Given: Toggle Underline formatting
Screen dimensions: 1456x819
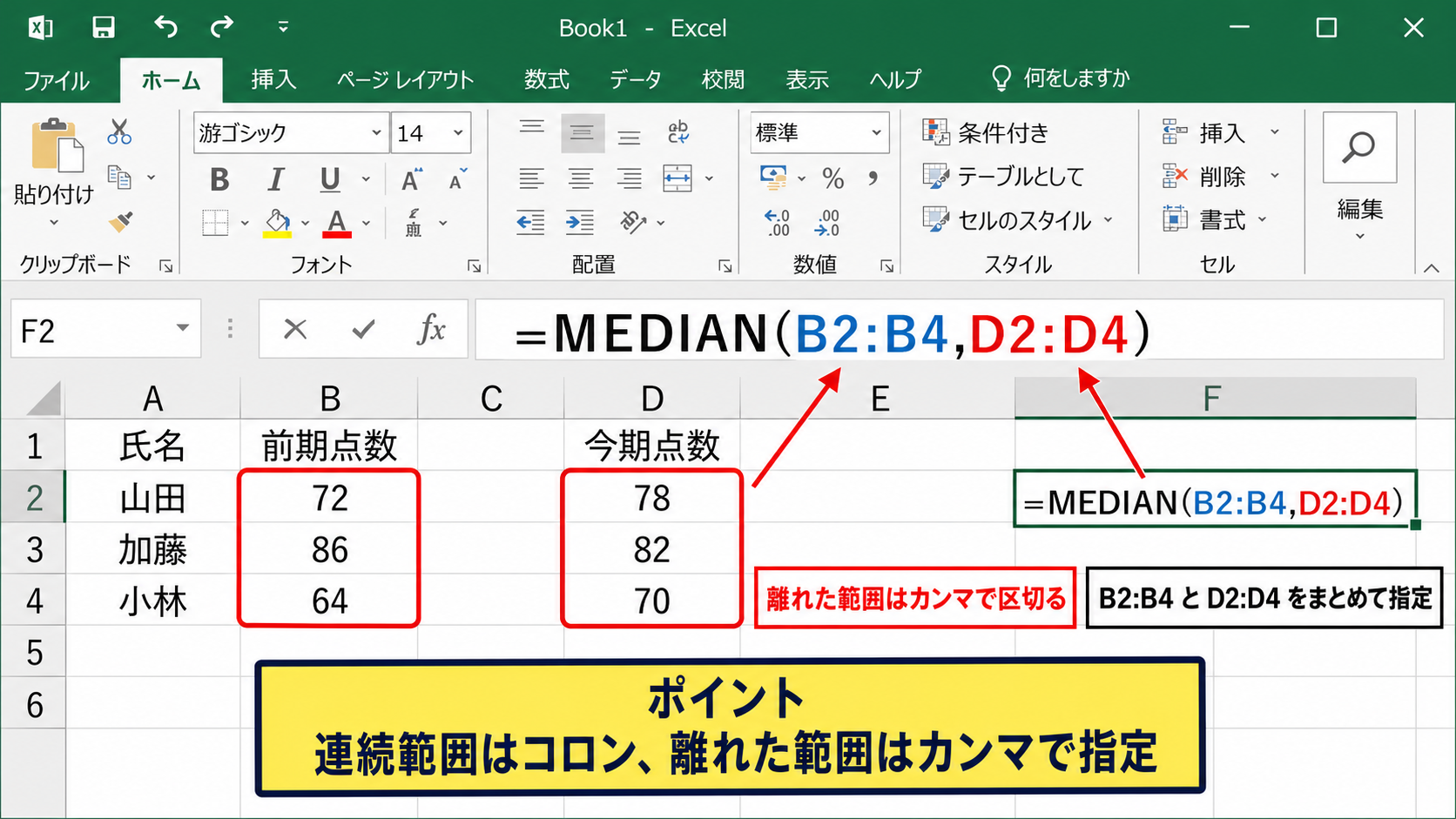Looking at the screenshot, I should (329, 179).
